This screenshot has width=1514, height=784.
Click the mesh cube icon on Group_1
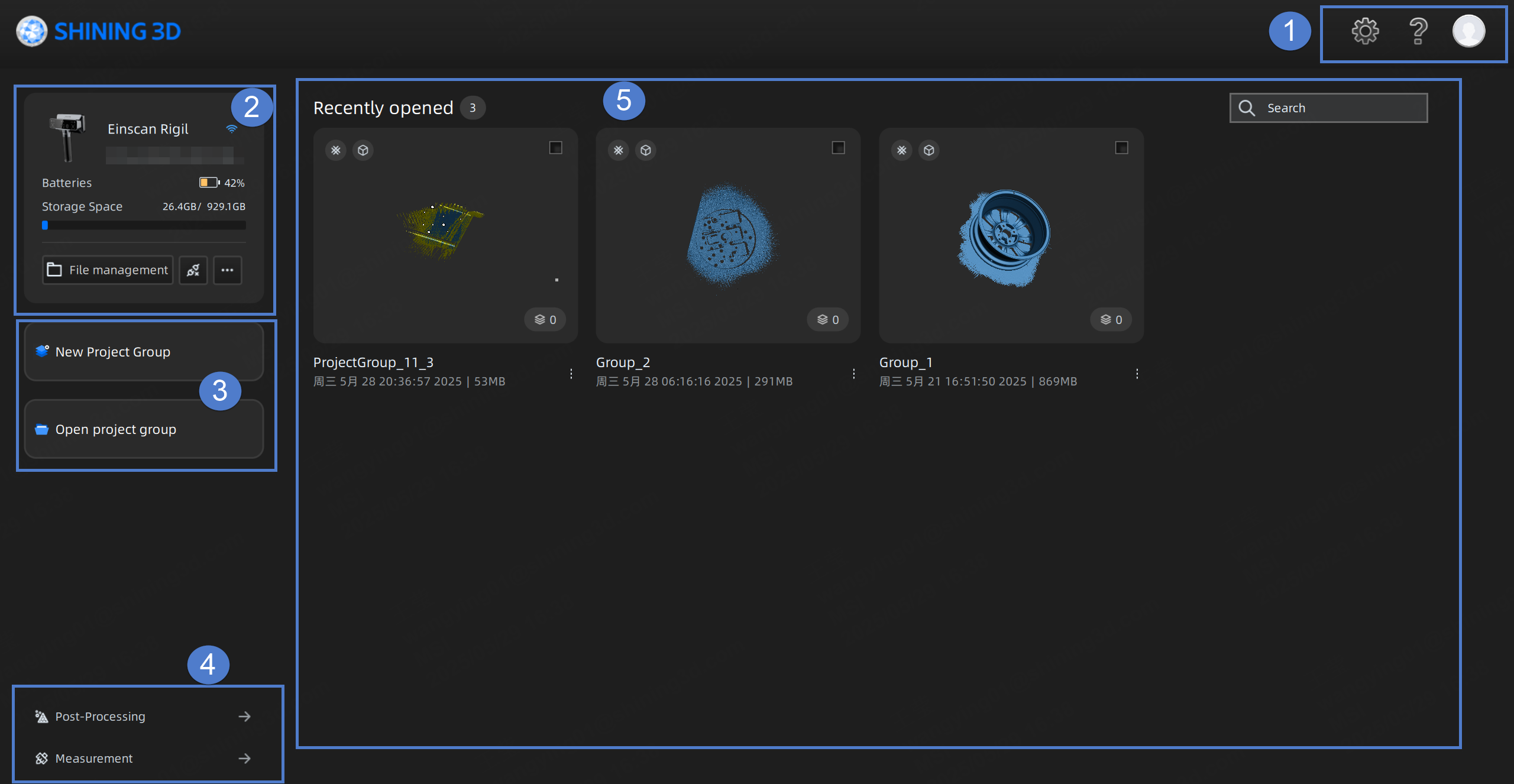click(929, 150)
